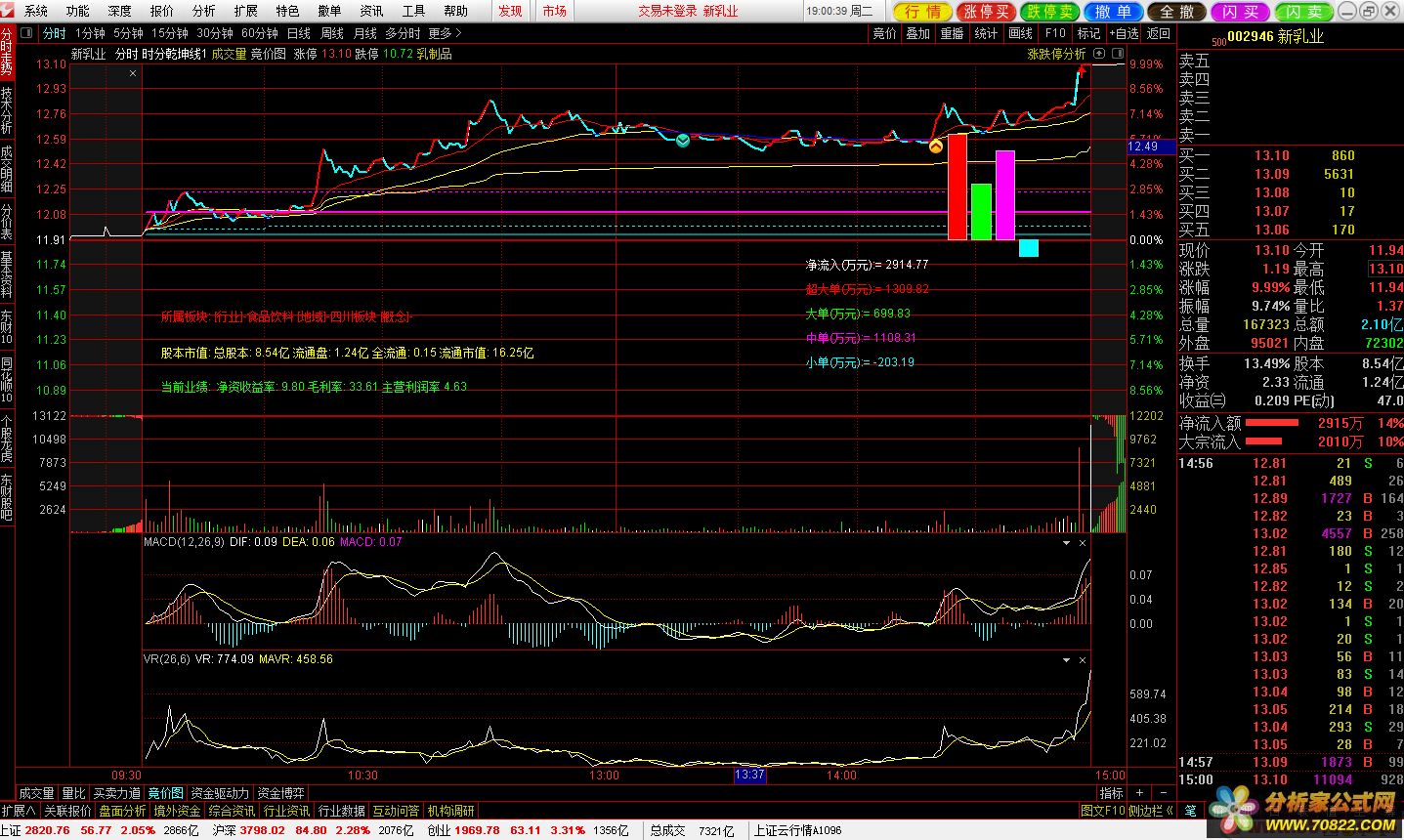Click the F10 toolbar button
Viewport: 1404px width, 840px height.
click(1055, 33)
